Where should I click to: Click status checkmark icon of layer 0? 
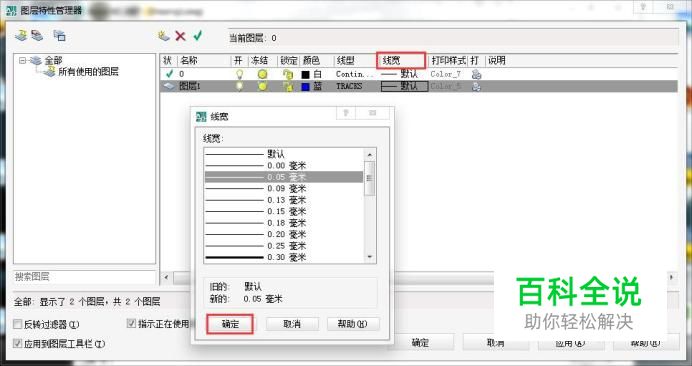168,74
